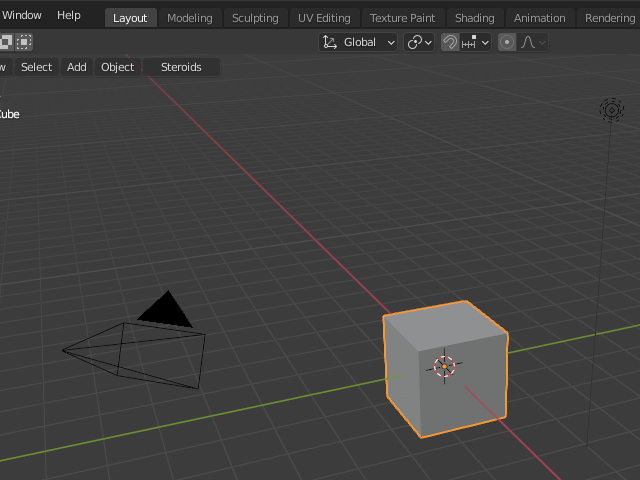640x480 pixels.
Task: Switch to the Modeling workspace tab
Action: click(189, 18)
